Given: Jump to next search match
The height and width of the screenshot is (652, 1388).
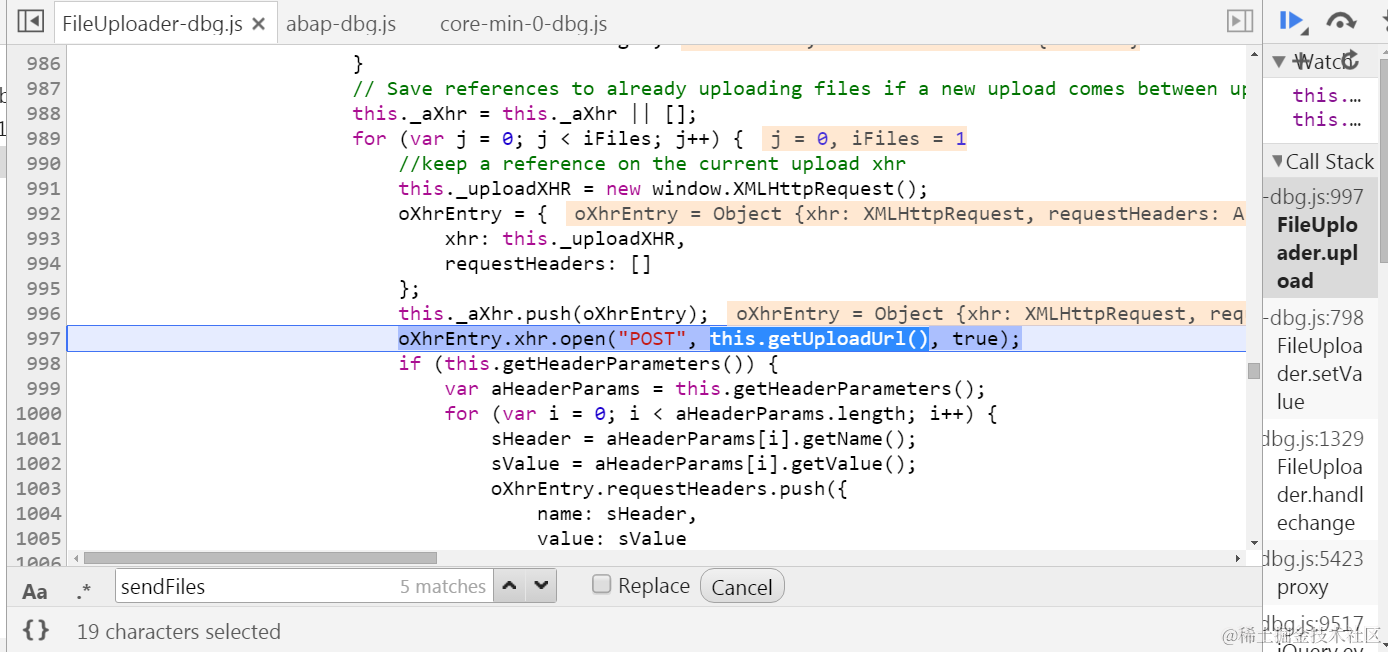Looking at the screenshot, I should coord(541,586).
